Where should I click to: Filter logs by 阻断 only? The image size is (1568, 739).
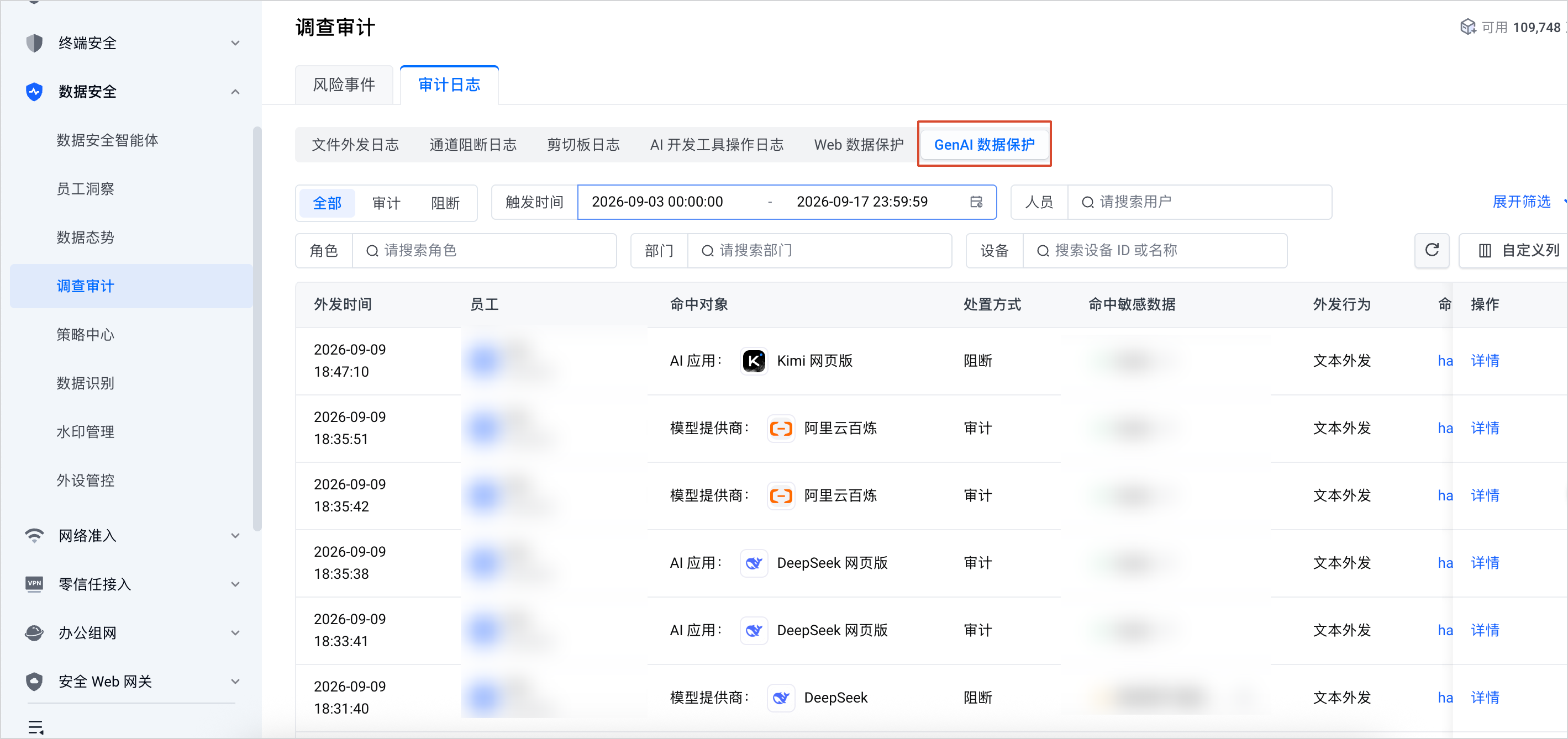[445, 203]
